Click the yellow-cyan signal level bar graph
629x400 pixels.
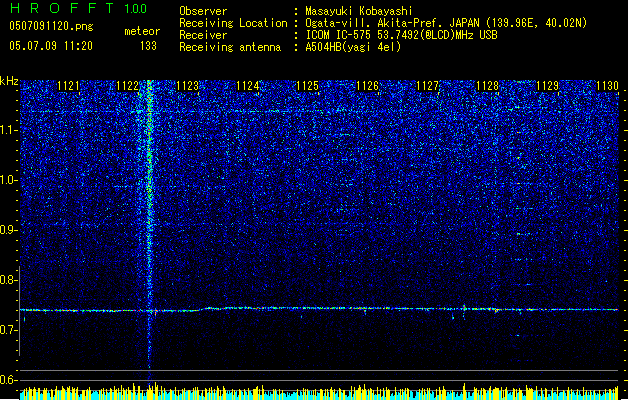[x=319, y=393]
